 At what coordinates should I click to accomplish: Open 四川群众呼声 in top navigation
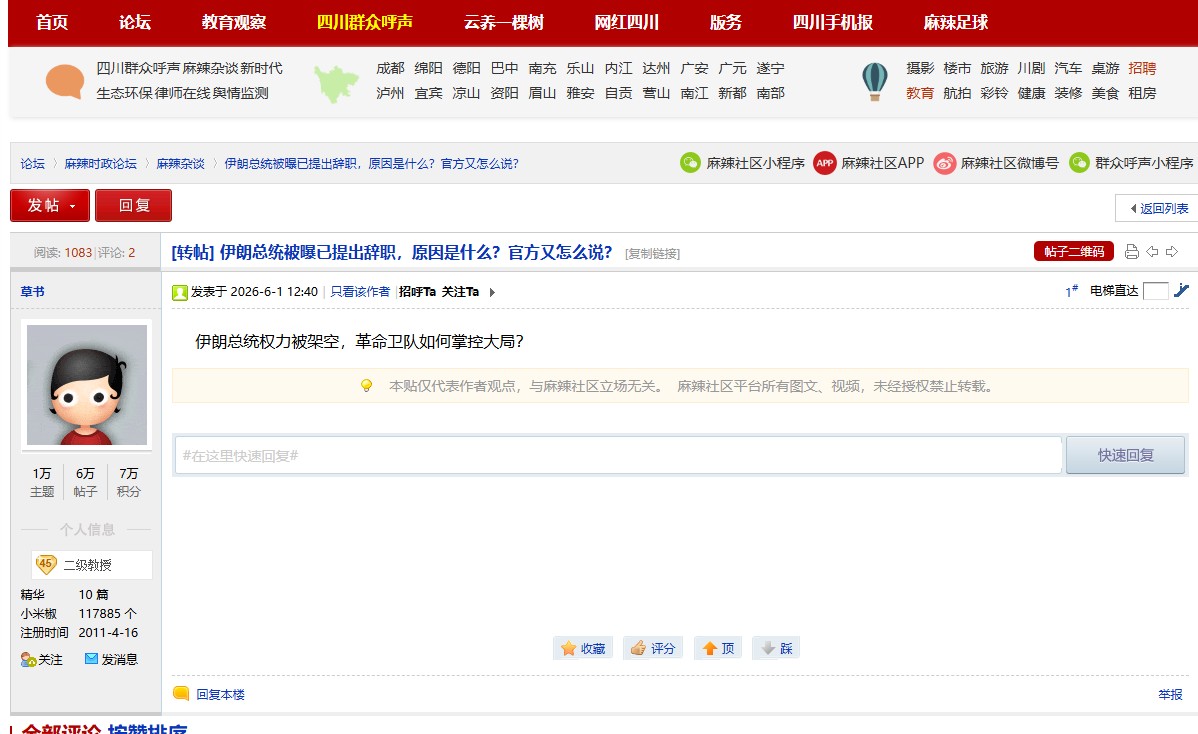(365, 22)
